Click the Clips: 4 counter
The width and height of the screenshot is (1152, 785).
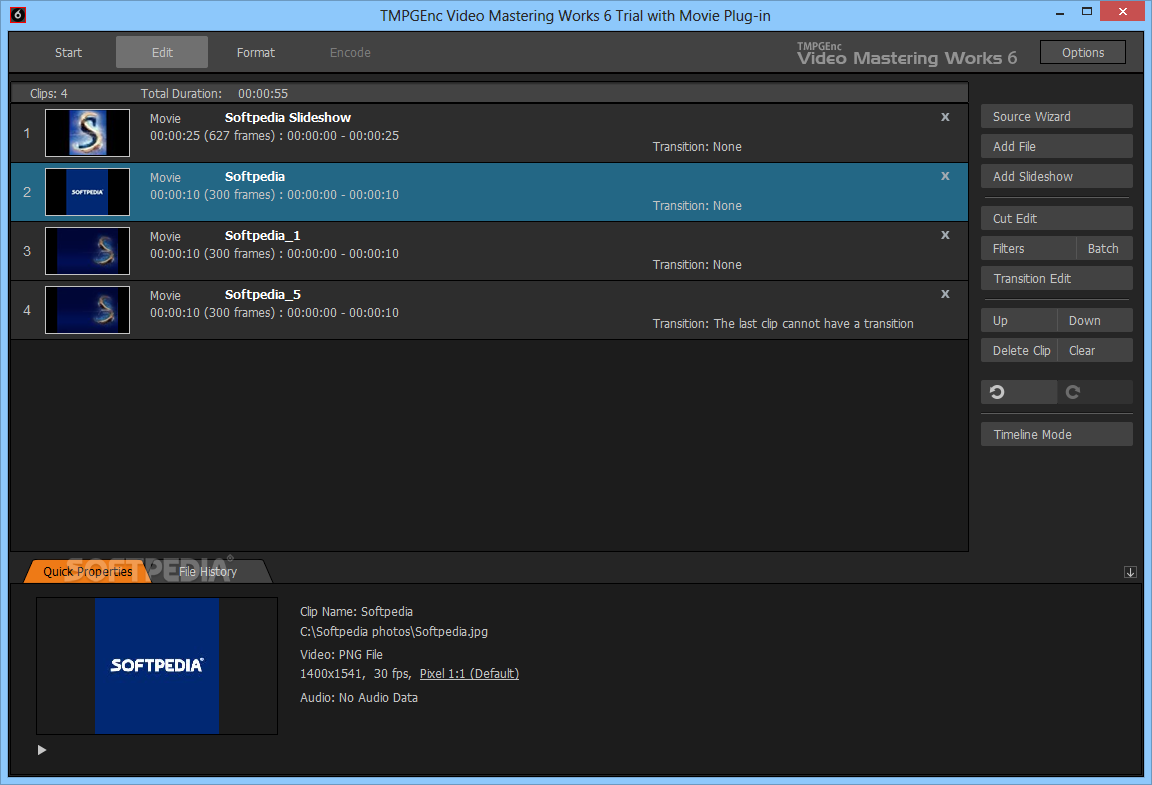[48, 93]
